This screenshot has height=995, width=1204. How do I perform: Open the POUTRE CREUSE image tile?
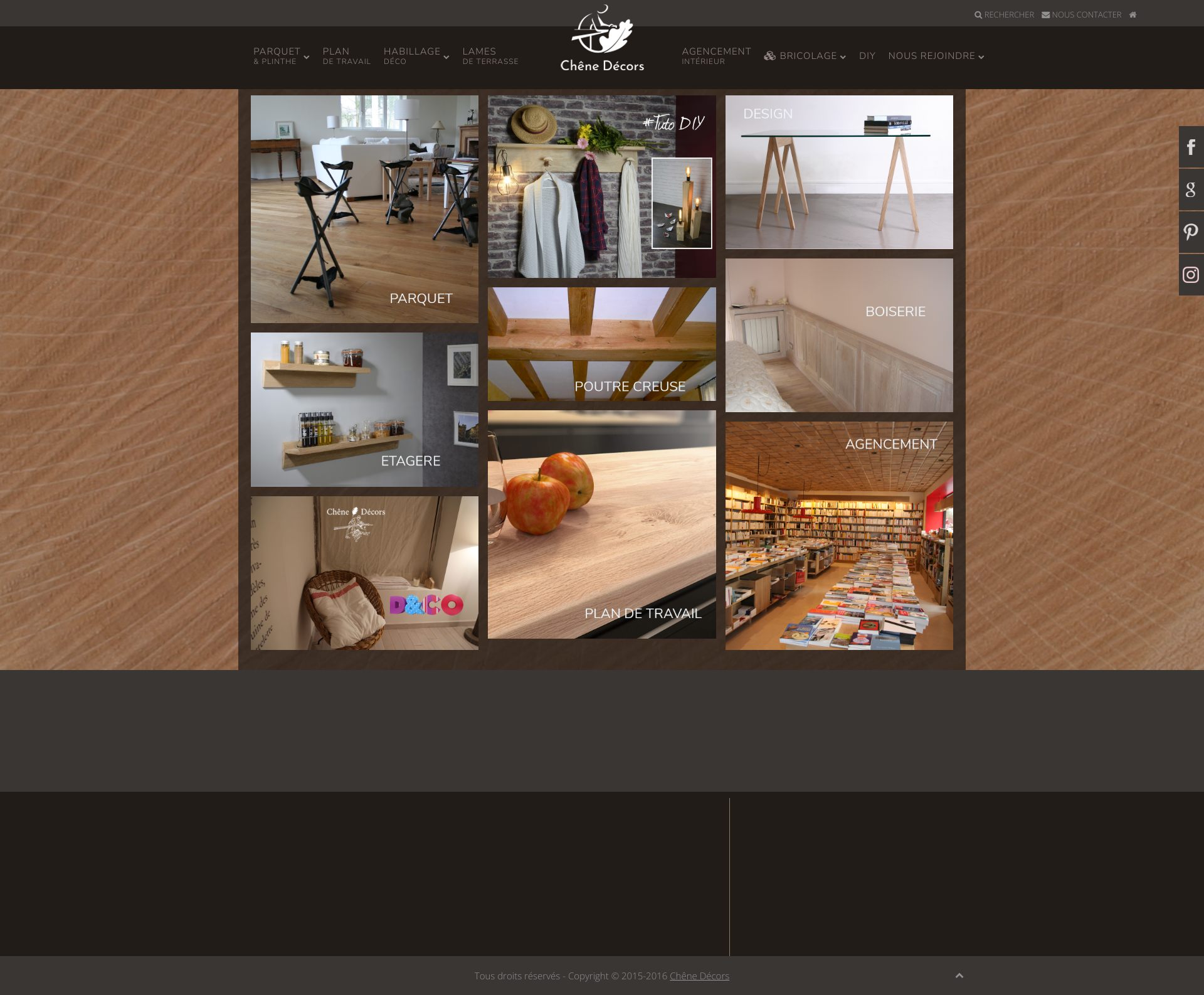[x=602, y=344]
